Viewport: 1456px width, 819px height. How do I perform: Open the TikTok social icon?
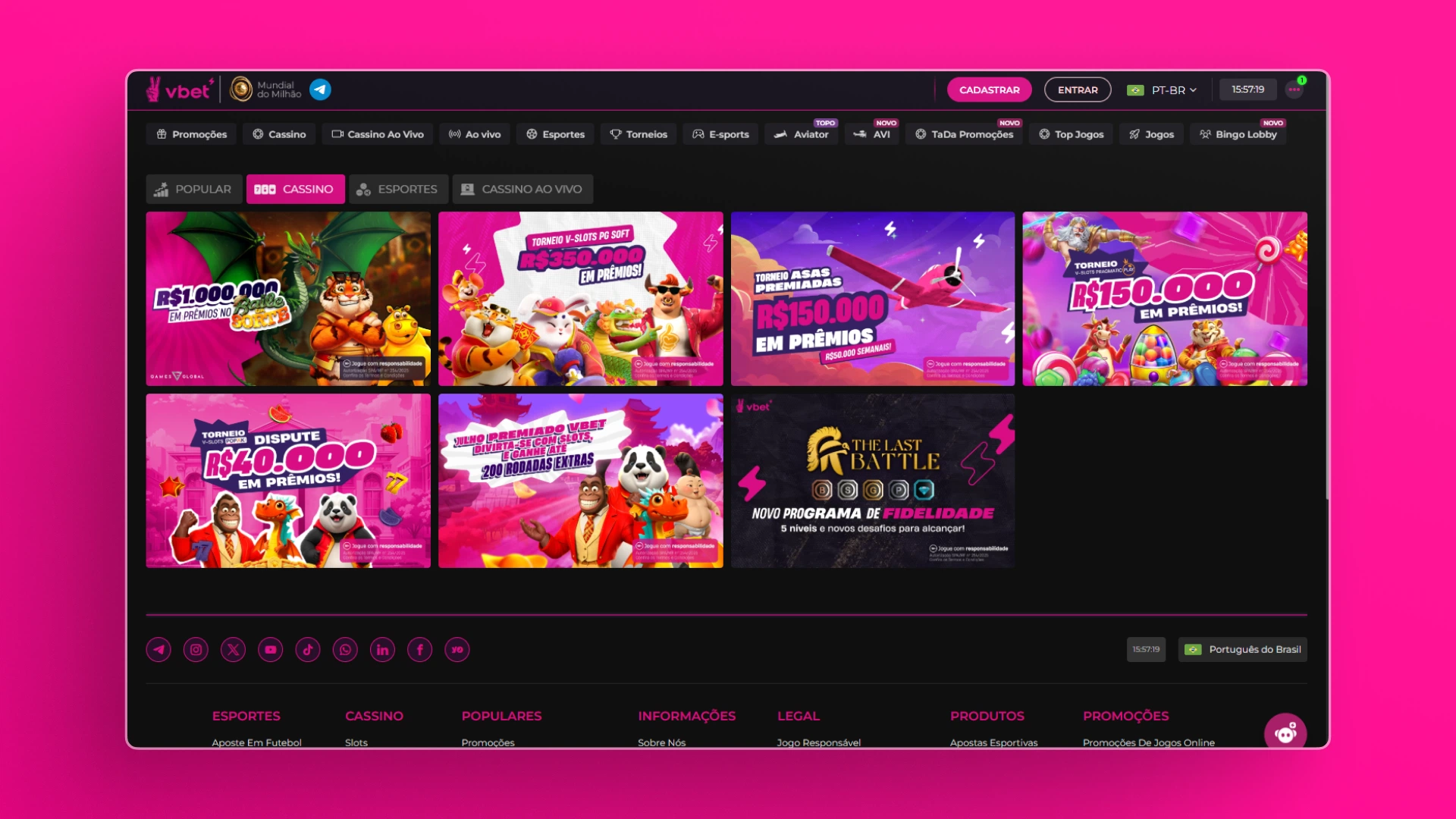(308, 650)
